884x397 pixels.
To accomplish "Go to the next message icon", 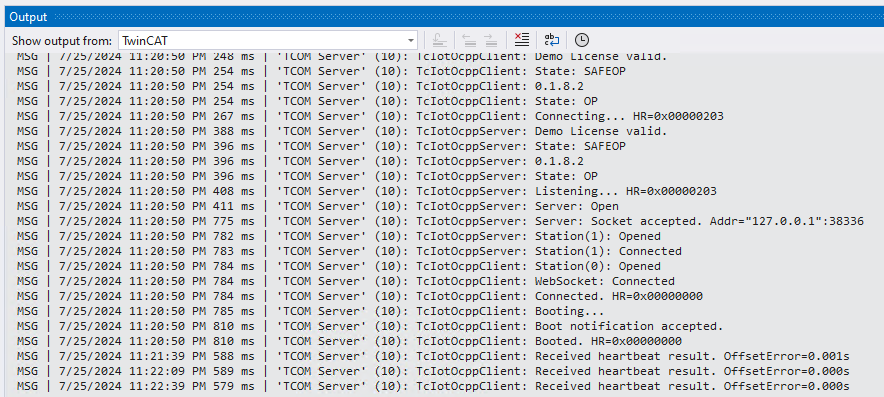I will coord(490,40).
